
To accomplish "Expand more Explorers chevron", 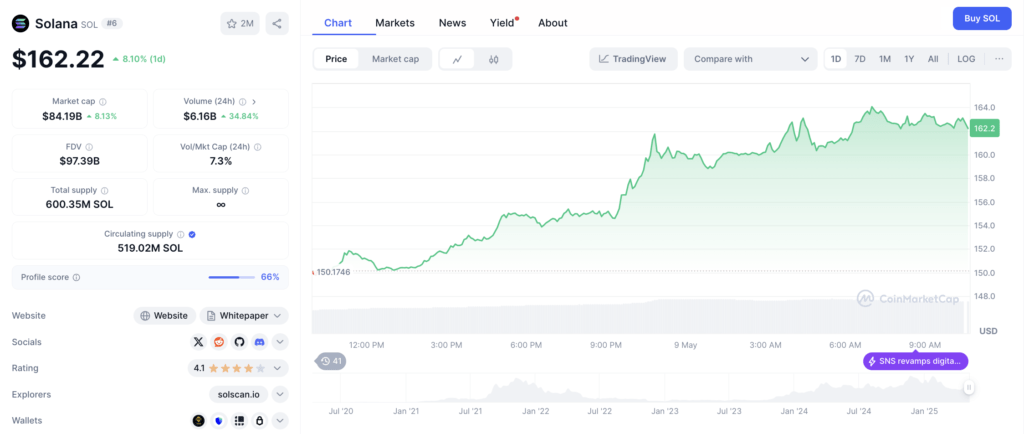I will [x=280, y=394].
